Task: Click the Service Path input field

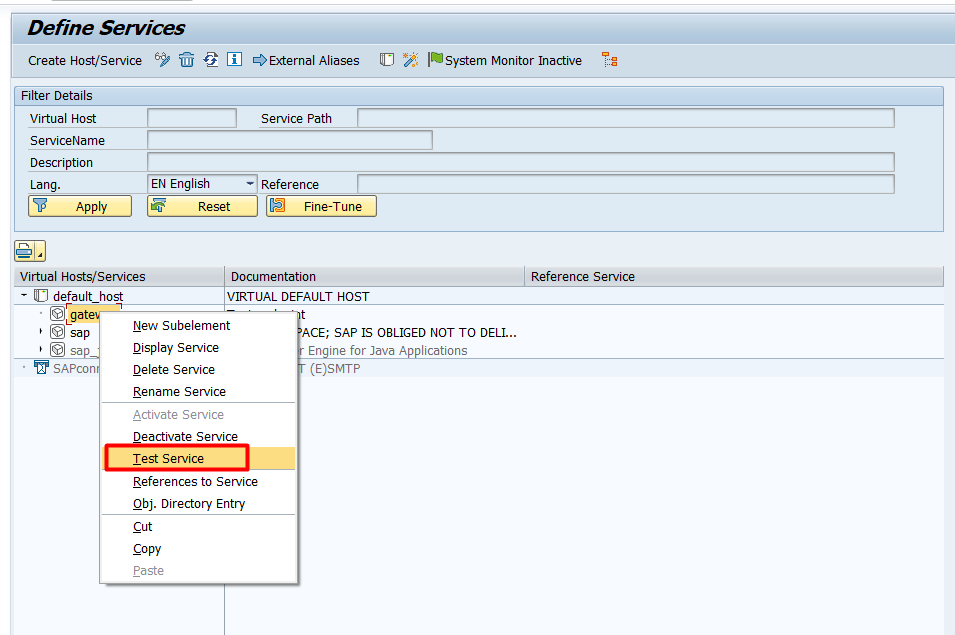Action: pyautogui.click(x=625, y=118)
